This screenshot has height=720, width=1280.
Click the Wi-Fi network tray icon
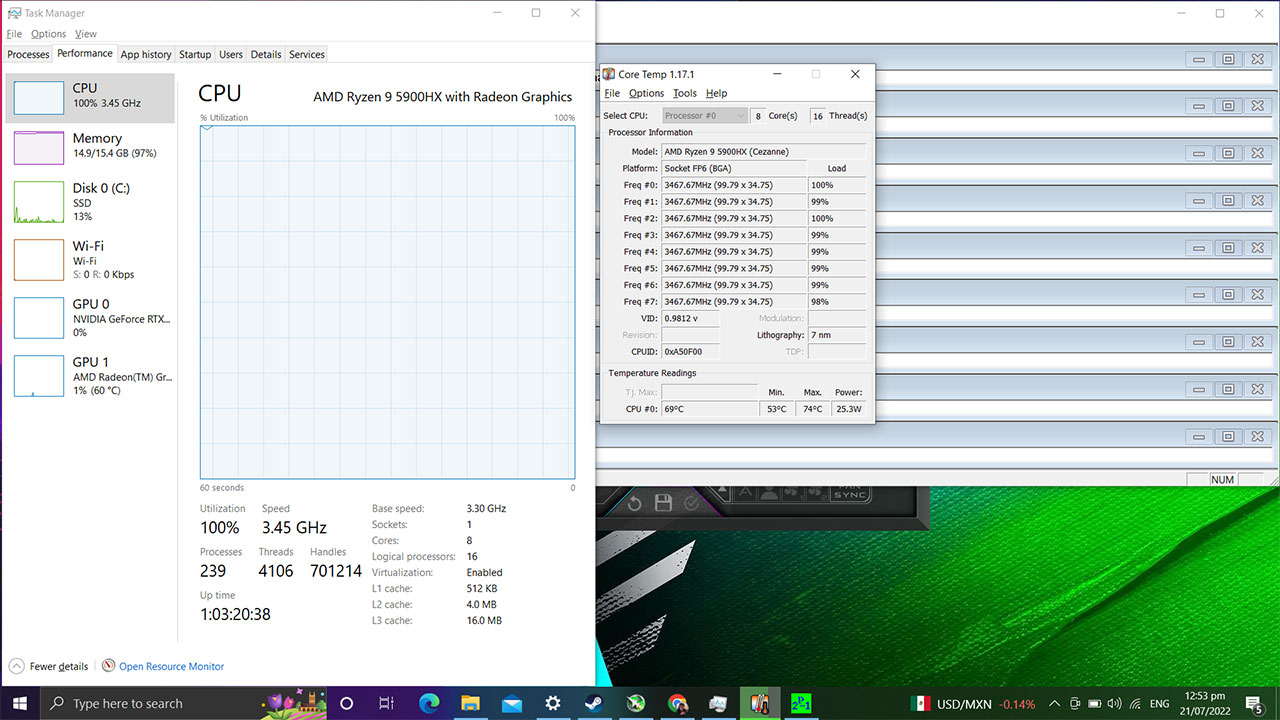coord(1135,704)
